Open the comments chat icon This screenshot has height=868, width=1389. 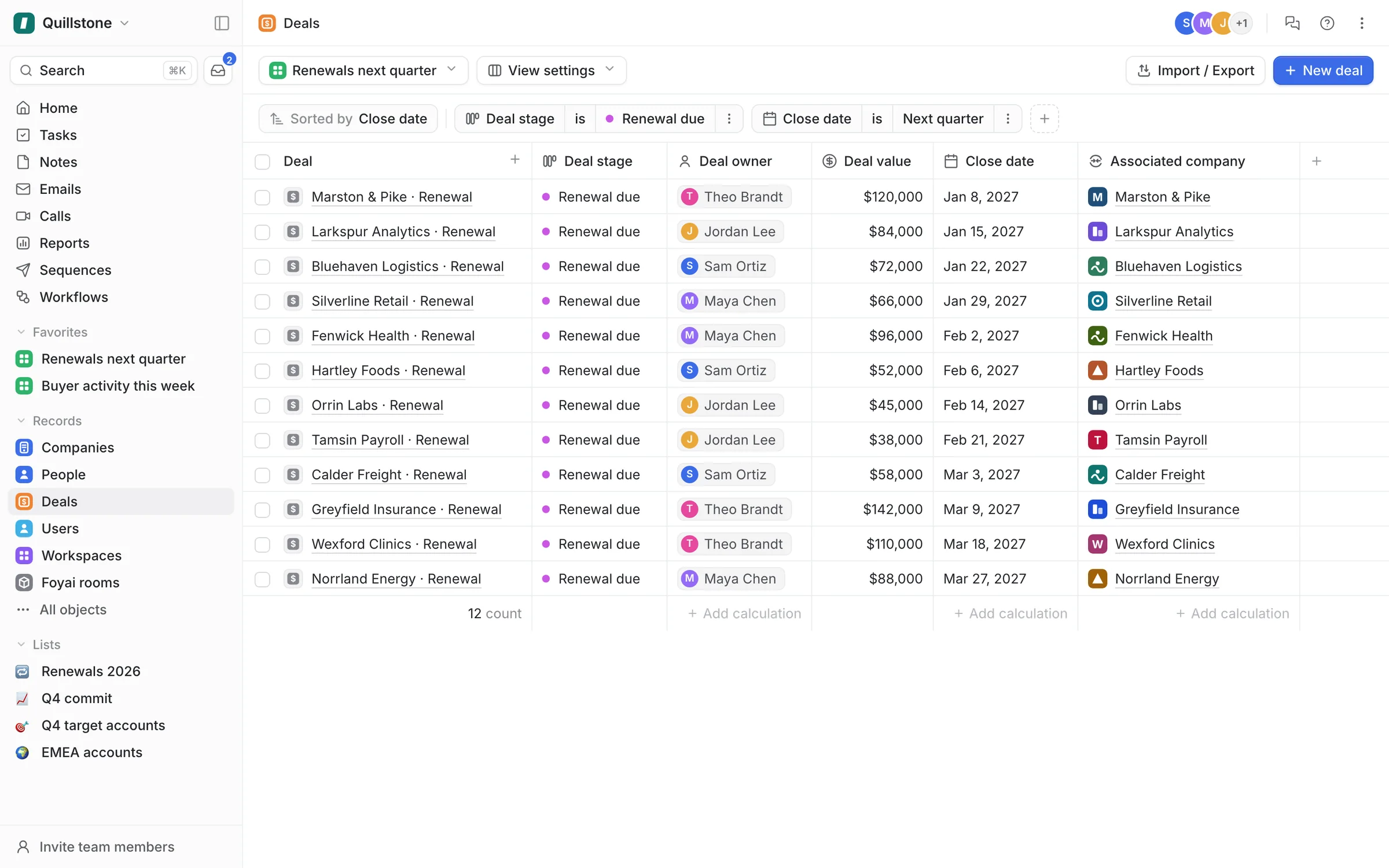[x=1292, y=23]
